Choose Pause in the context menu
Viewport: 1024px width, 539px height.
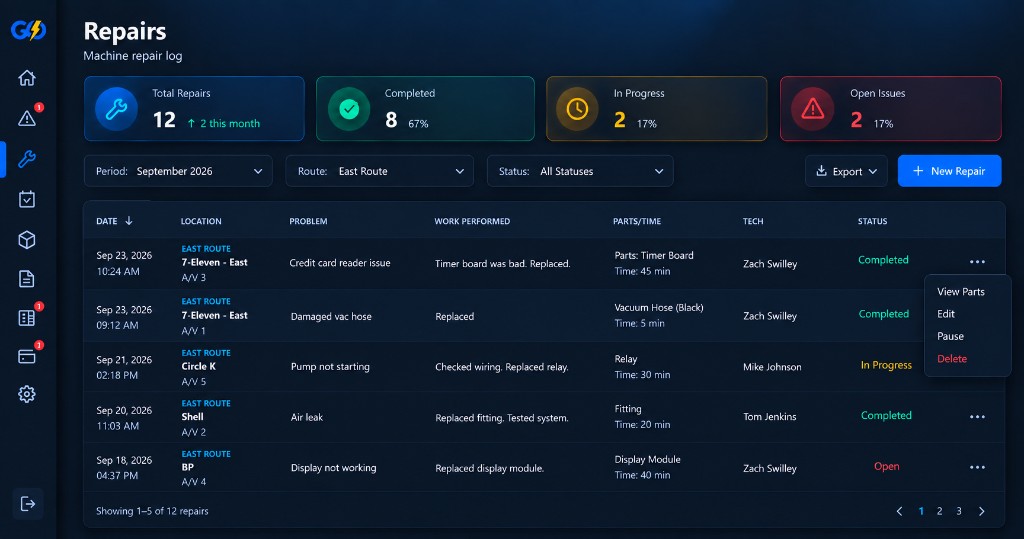(x=950, y=336)
